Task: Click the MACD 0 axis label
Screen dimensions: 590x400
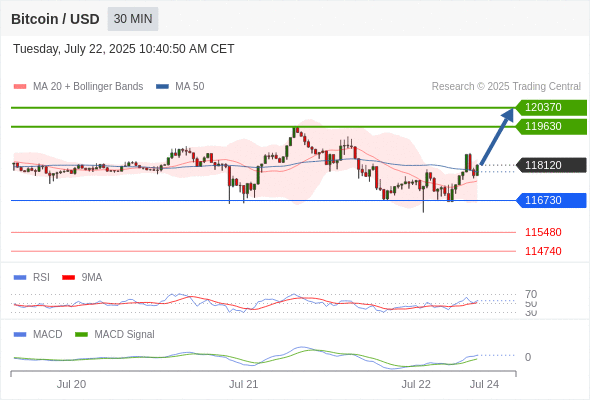Action: coord(528,357)
